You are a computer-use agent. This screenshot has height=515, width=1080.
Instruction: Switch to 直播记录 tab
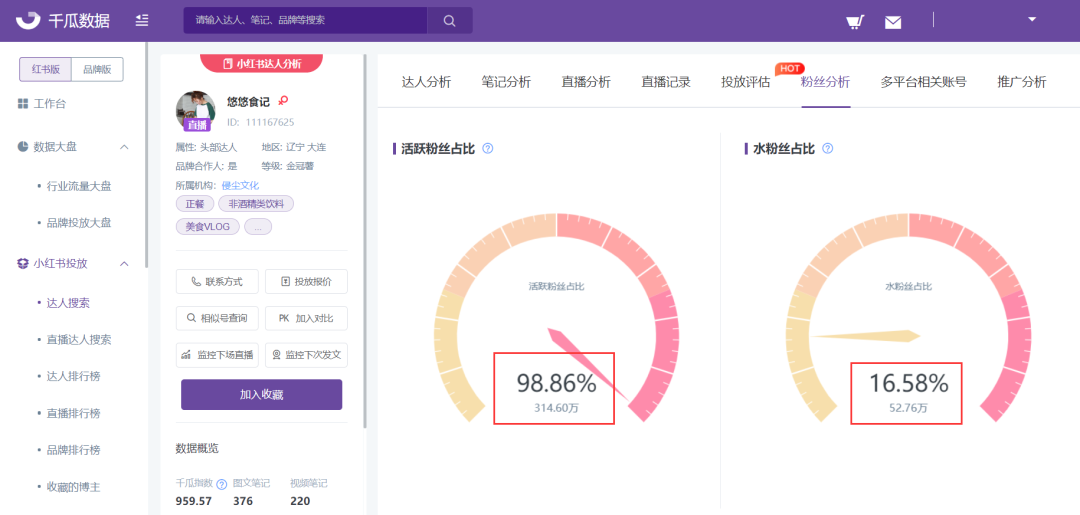666,83
